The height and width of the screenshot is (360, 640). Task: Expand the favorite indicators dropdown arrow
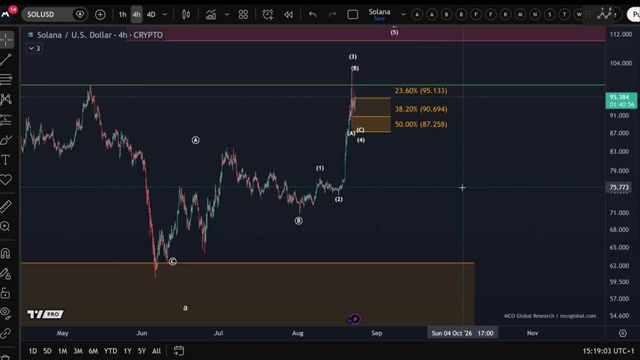pyautogui.click(x=227, y=15)
